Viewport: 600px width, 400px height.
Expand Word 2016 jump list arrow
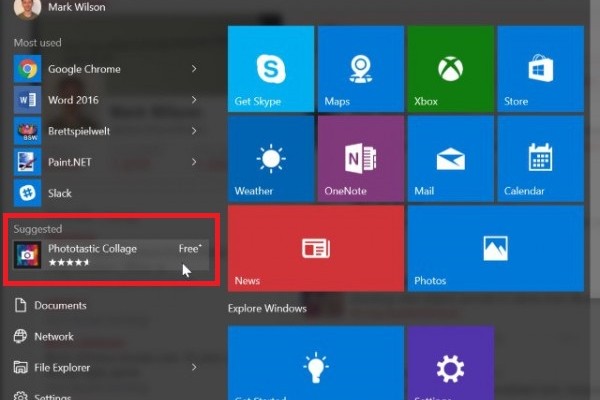[194, 100]
